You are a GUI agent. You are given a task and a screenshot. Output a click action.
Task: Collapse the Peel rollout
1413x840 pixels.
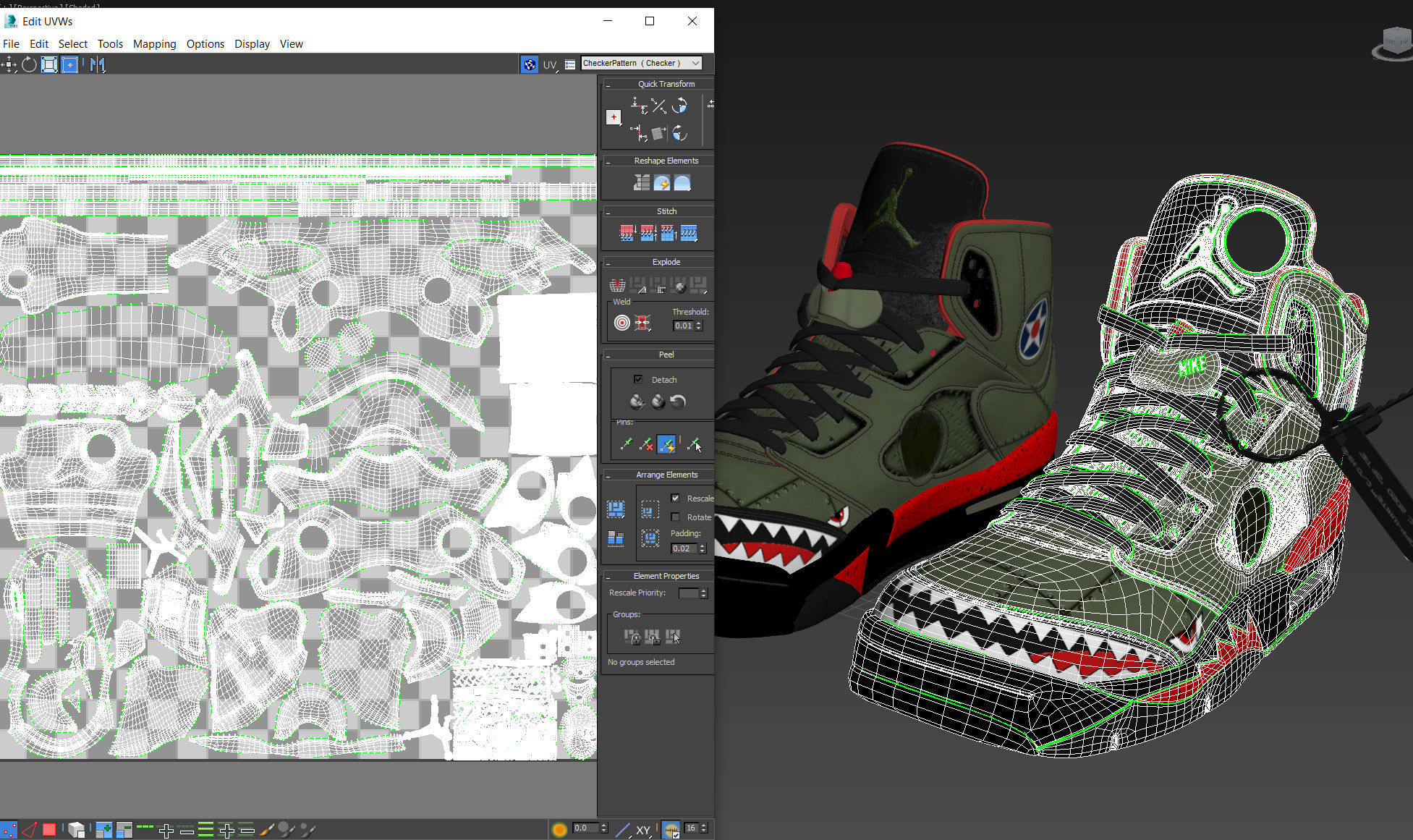[x=608, y=355]
